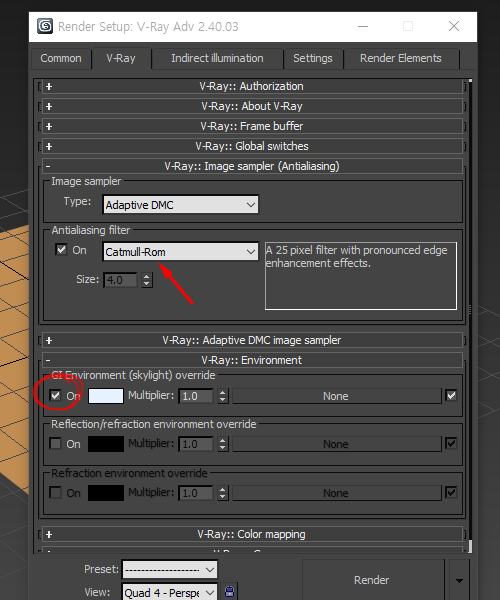500x600 pixels.
Task: Collapse the Image sampler (Antialiasing) rollout
Action: [252, 166]
